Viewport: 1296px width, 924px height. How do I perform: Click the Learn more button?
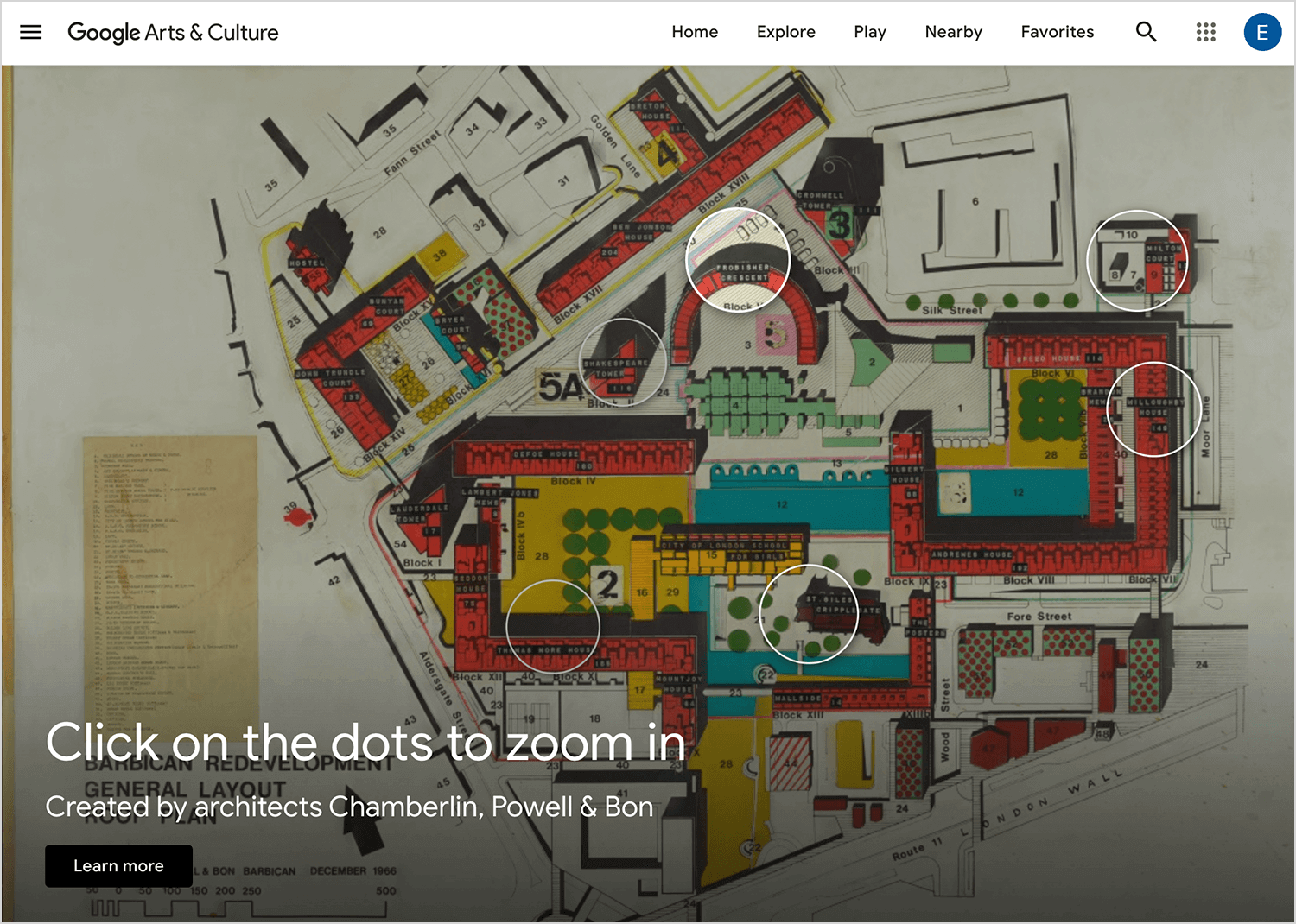[x=118, y=865]
